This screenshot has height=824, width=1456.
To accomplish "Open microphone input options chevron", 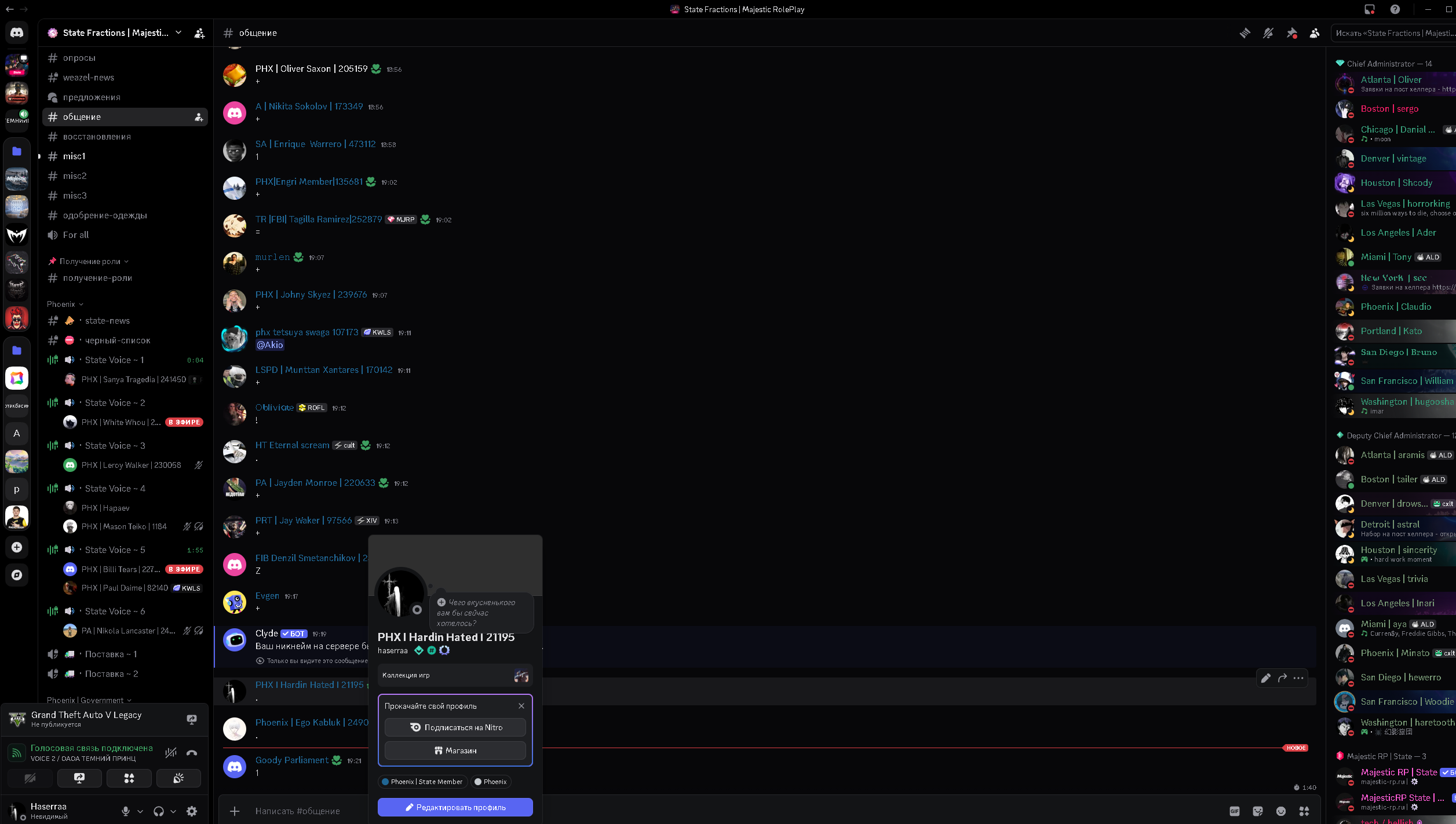I will [x=140, y=811].
